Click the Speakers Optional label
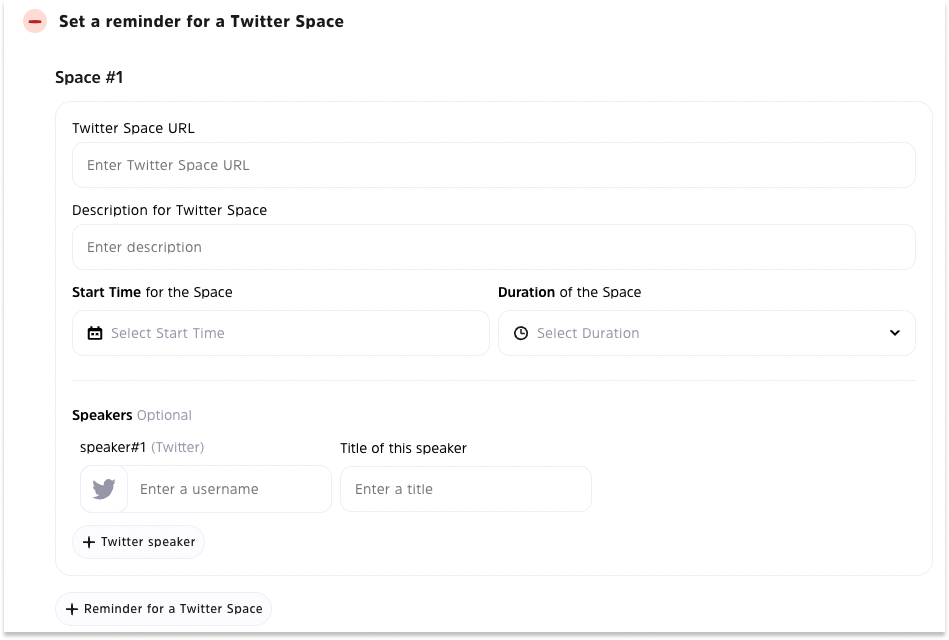949x640 pixels. click(131, 415)
